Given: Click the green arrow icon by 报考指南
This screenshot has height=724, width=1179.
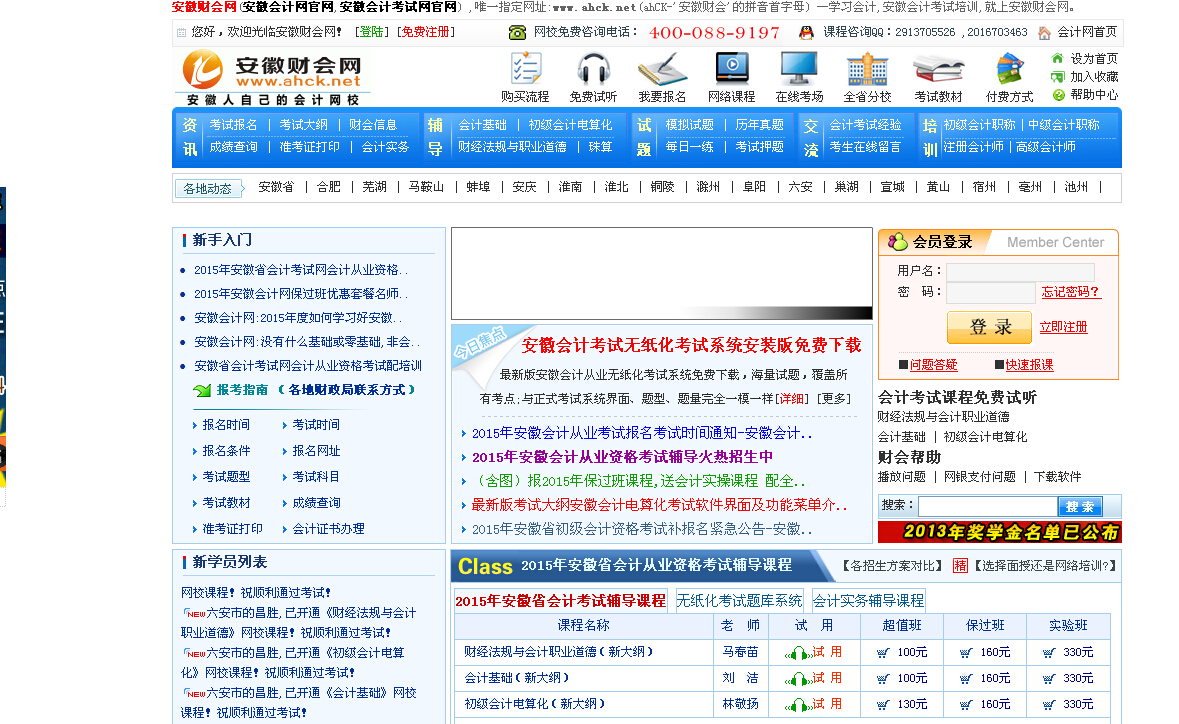Looking at the screenshot, I should 202,390.
